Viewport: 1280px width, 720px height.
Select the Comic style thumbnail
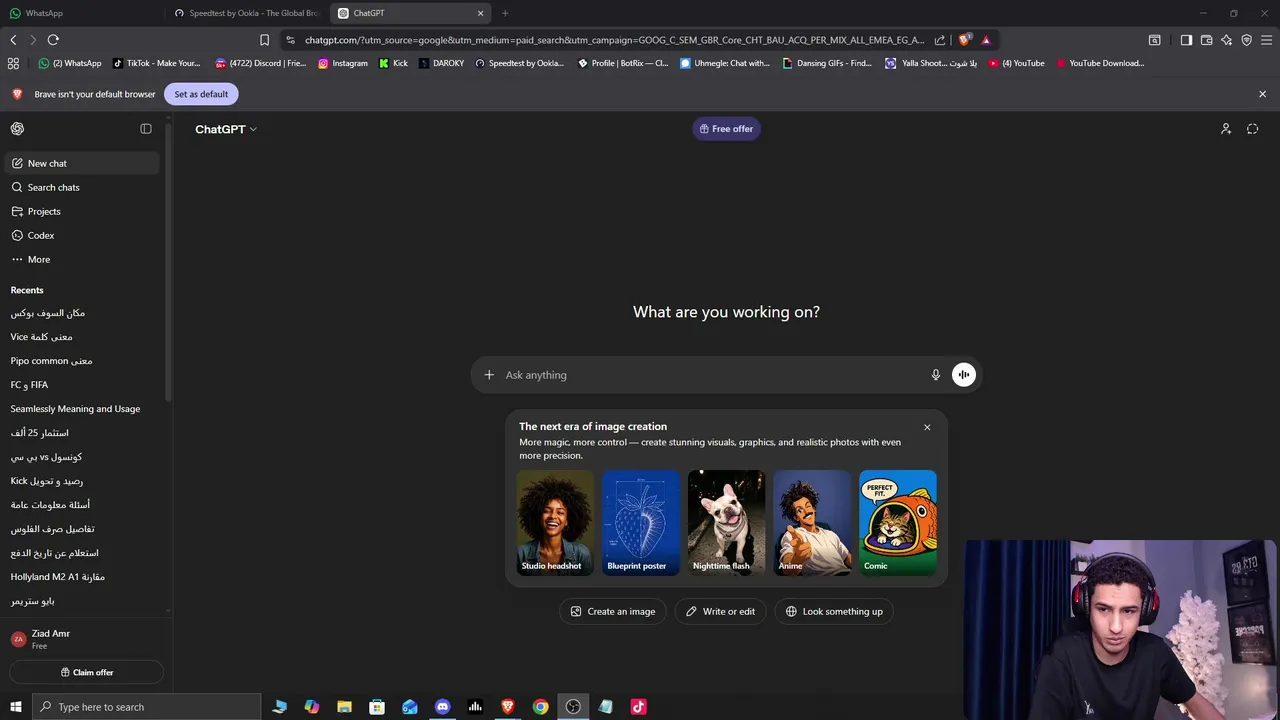898,522
